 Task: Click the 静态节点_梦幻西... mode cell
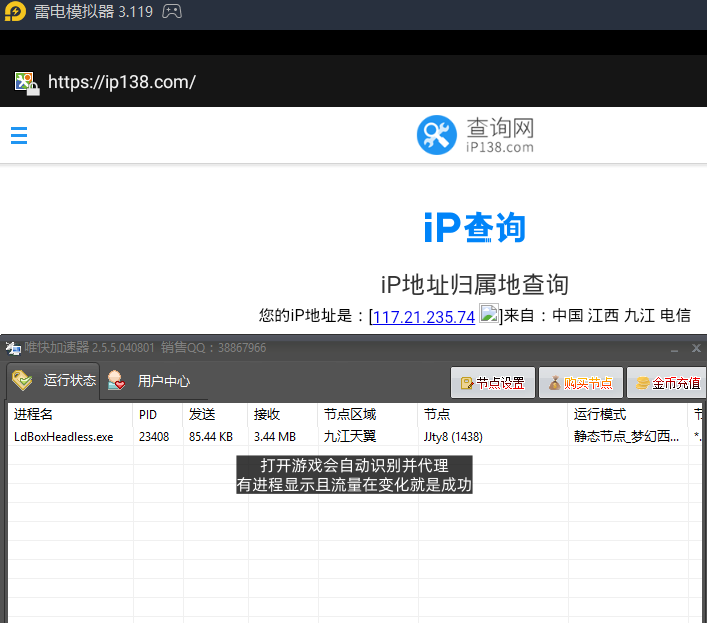pyautogui.click(x=626, y=436)
